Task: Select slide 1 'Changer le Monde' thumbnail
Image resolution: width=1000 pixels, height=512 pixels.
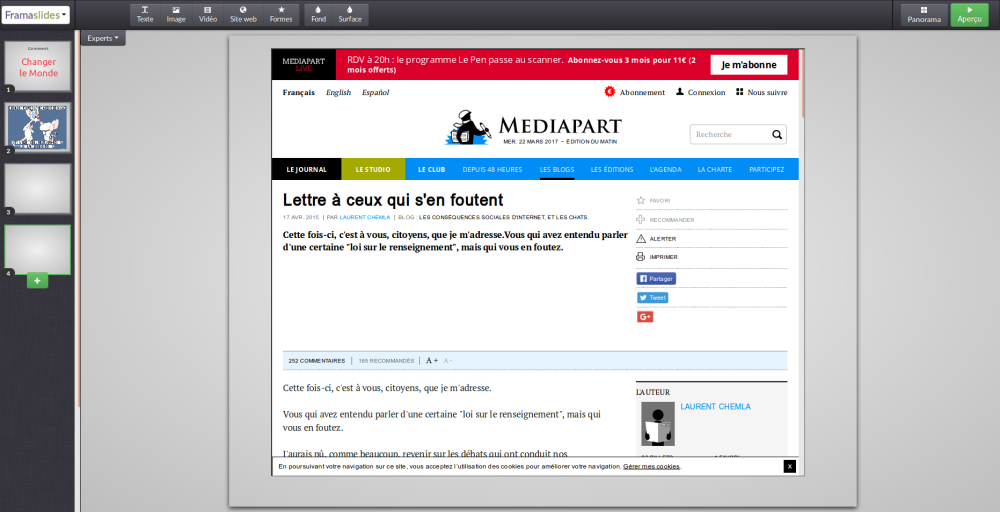Action: pos(38,66)
